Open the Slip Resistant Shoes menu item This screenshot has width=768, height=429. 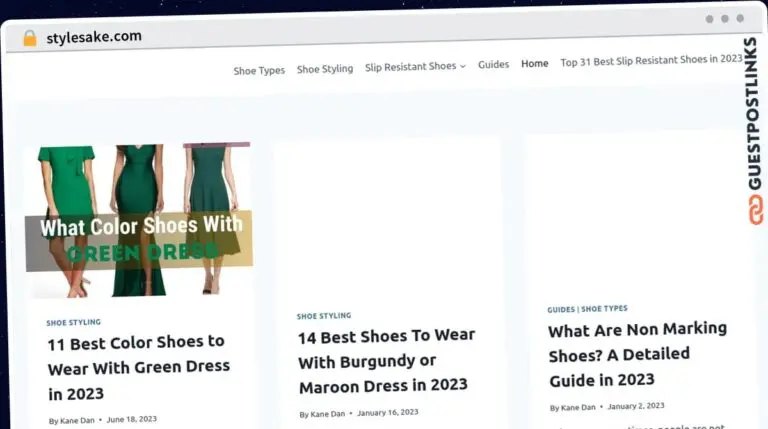click(x=410, y=67)
